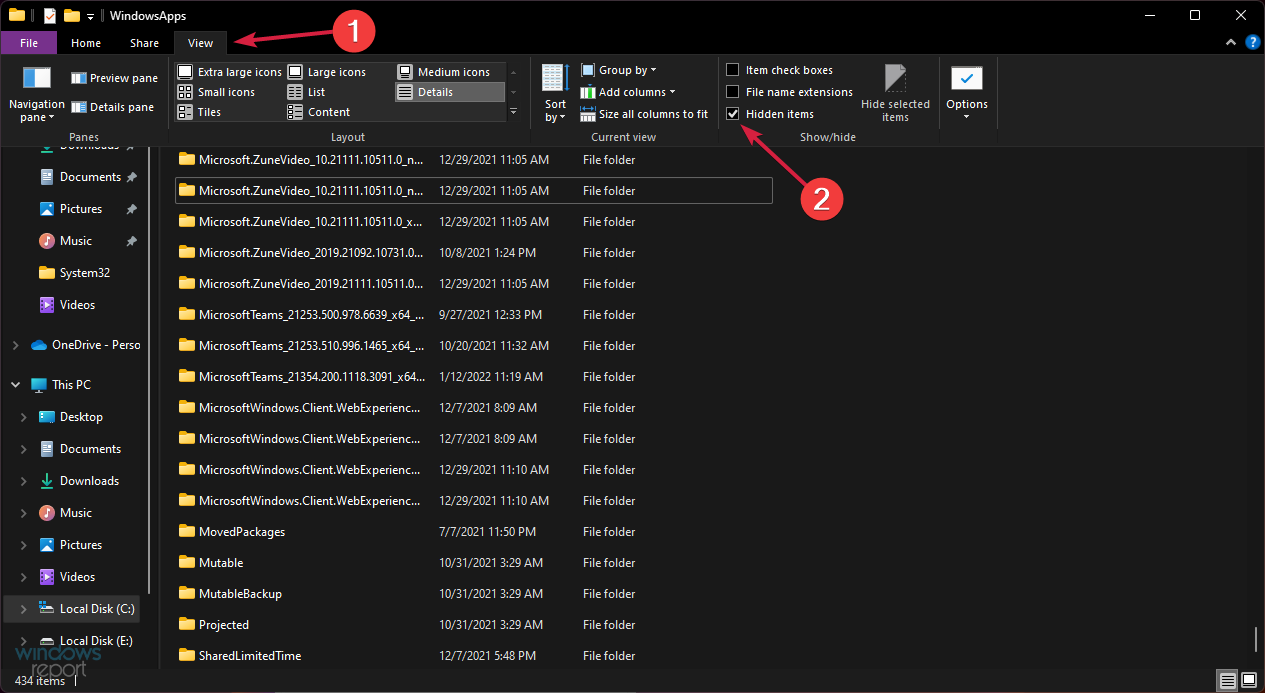Switch to the Home ribbon tab
The image size is (1265, 693).
(x=86, y=43)
